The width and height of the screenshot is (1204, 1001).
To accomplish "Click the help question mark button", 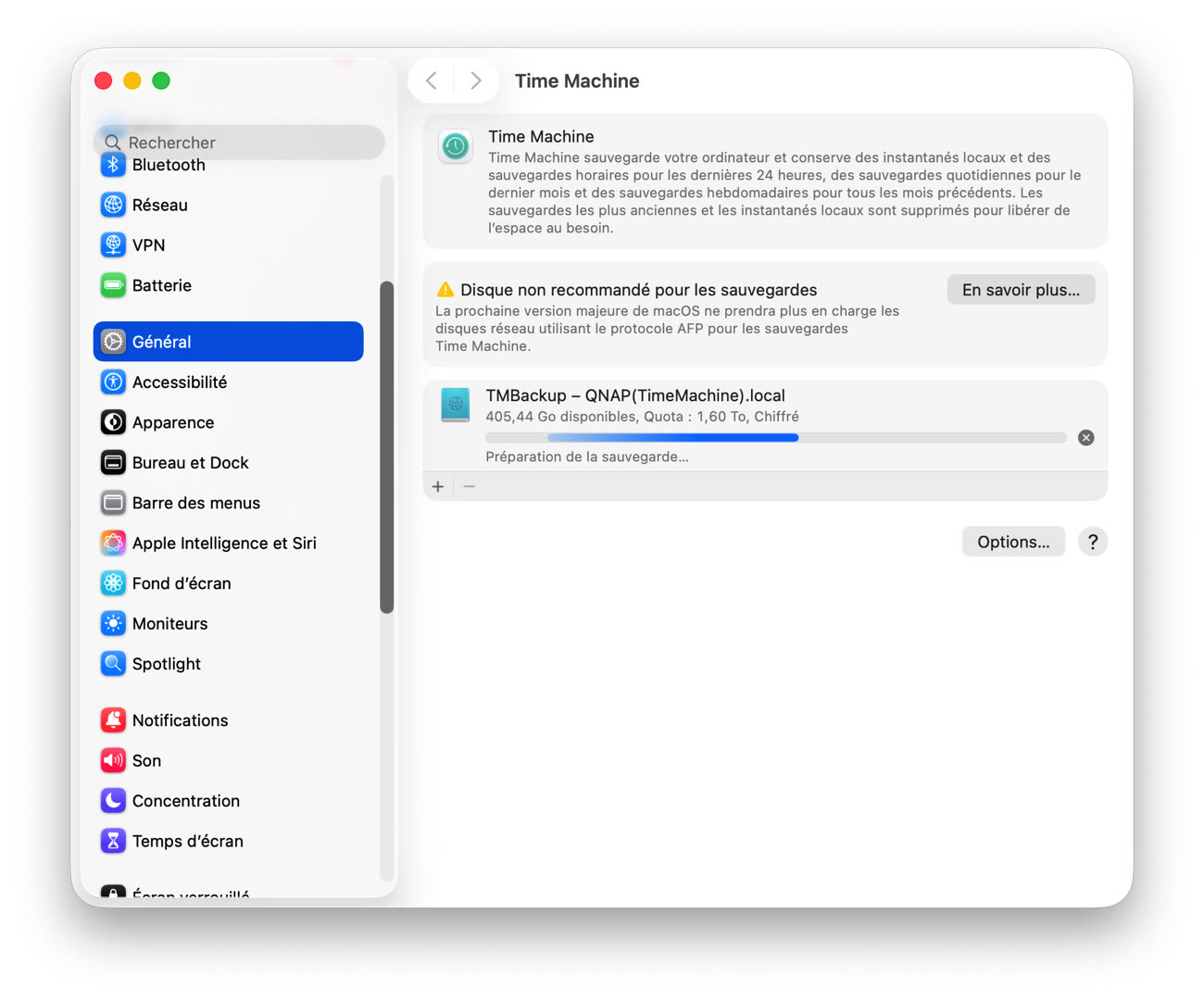I will (1093, 541).
